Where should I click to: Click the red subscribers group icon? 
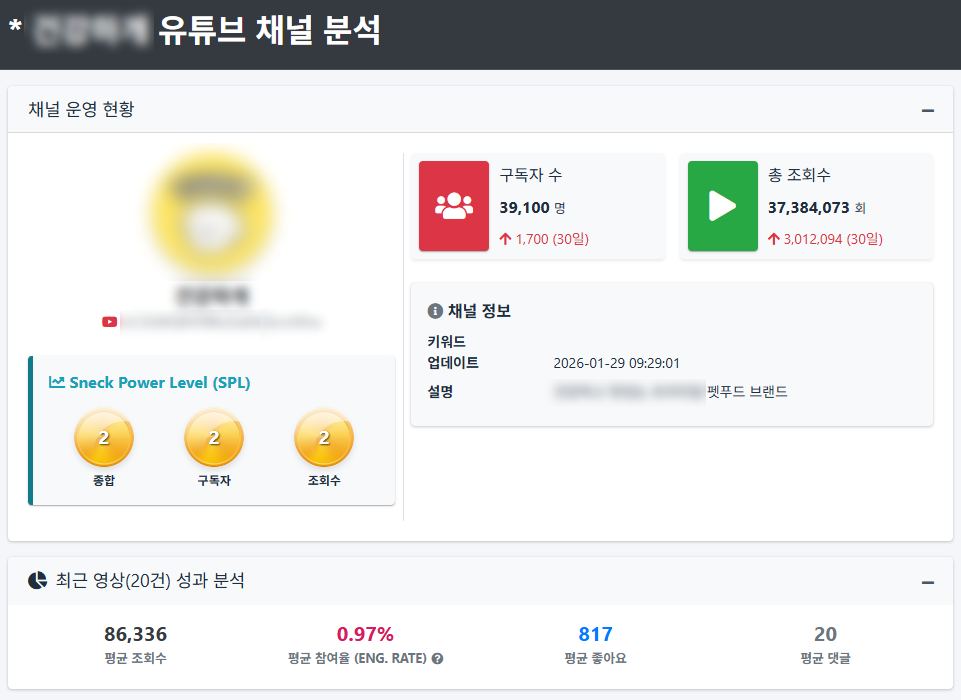click(454, 206)
